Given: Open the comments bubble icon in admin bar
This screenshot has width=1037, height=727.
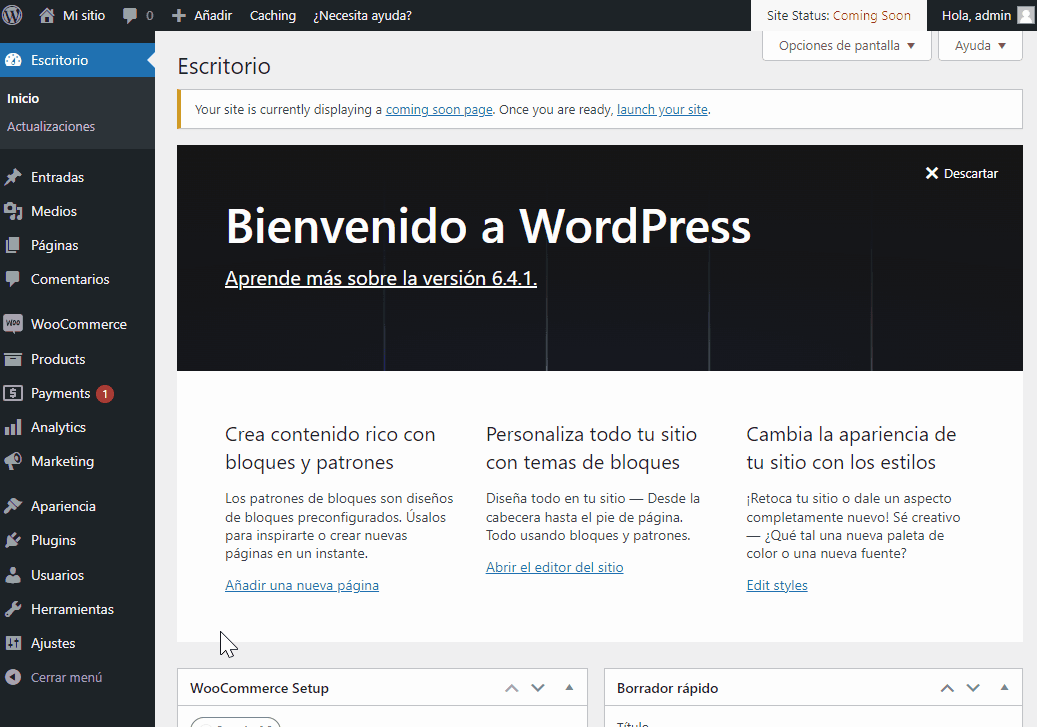Looking at the screenshot, I should coord(130,16).
